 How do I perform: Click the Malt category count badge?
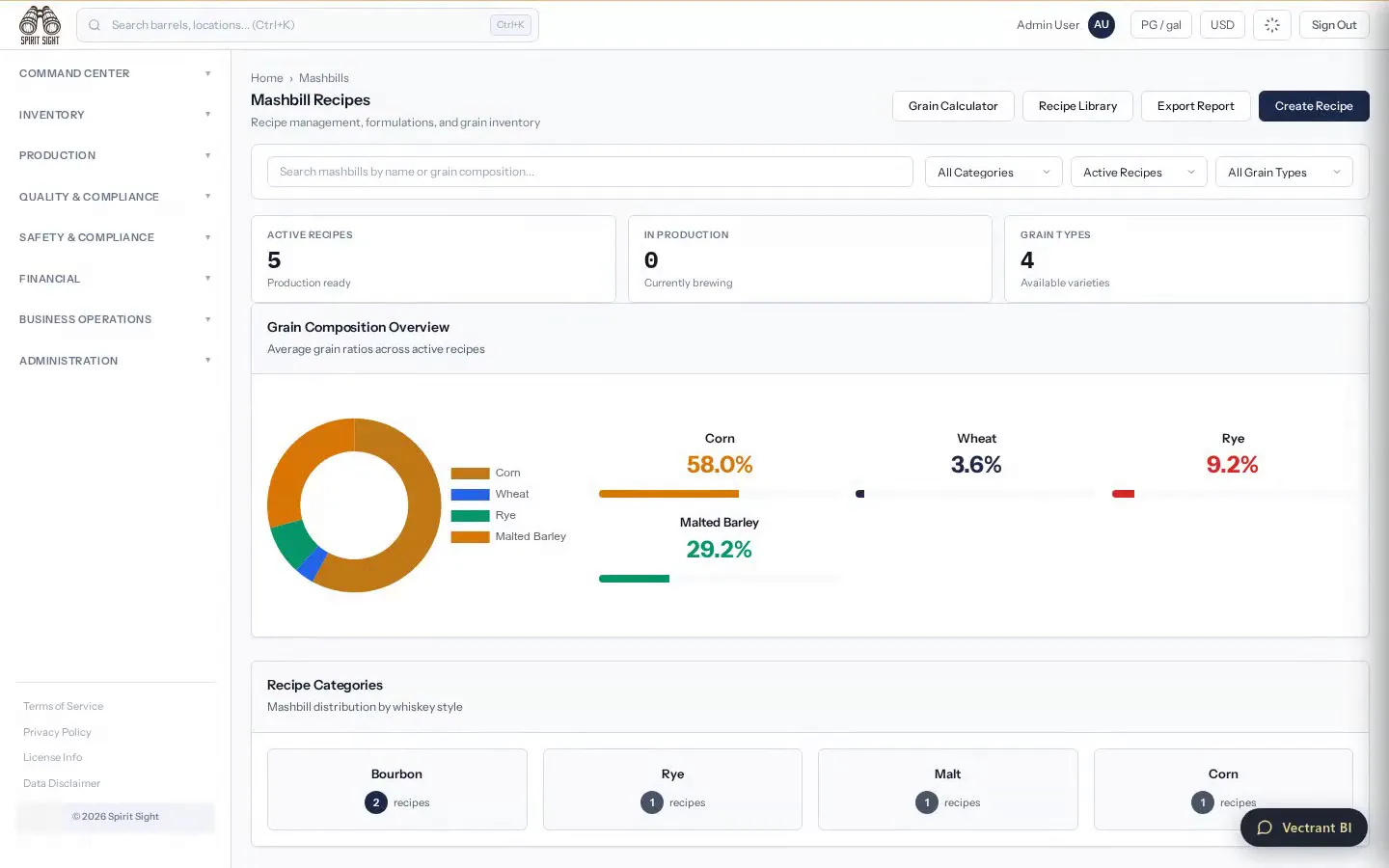click(927, 802)
